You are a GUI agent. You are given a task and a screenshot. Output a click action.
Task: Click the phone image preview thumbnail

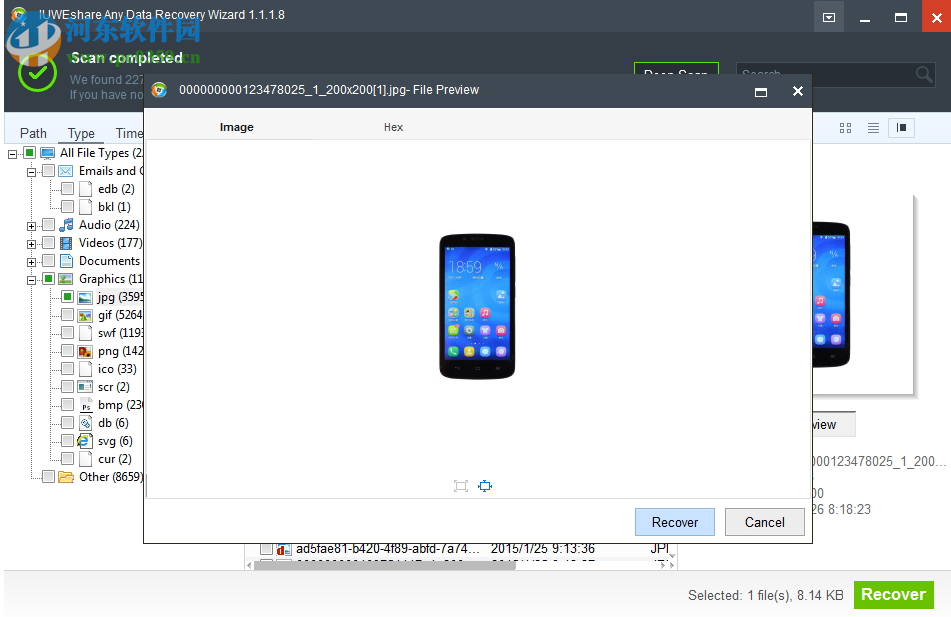(x=478, y=305)
